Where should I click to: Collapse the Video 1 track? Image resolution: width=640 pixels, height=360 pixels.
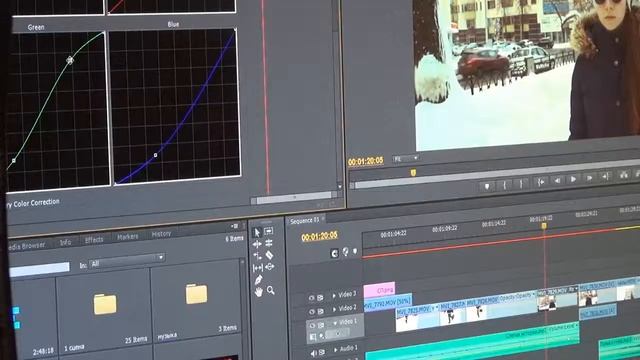pyautogui.click(x=335, y=323)
